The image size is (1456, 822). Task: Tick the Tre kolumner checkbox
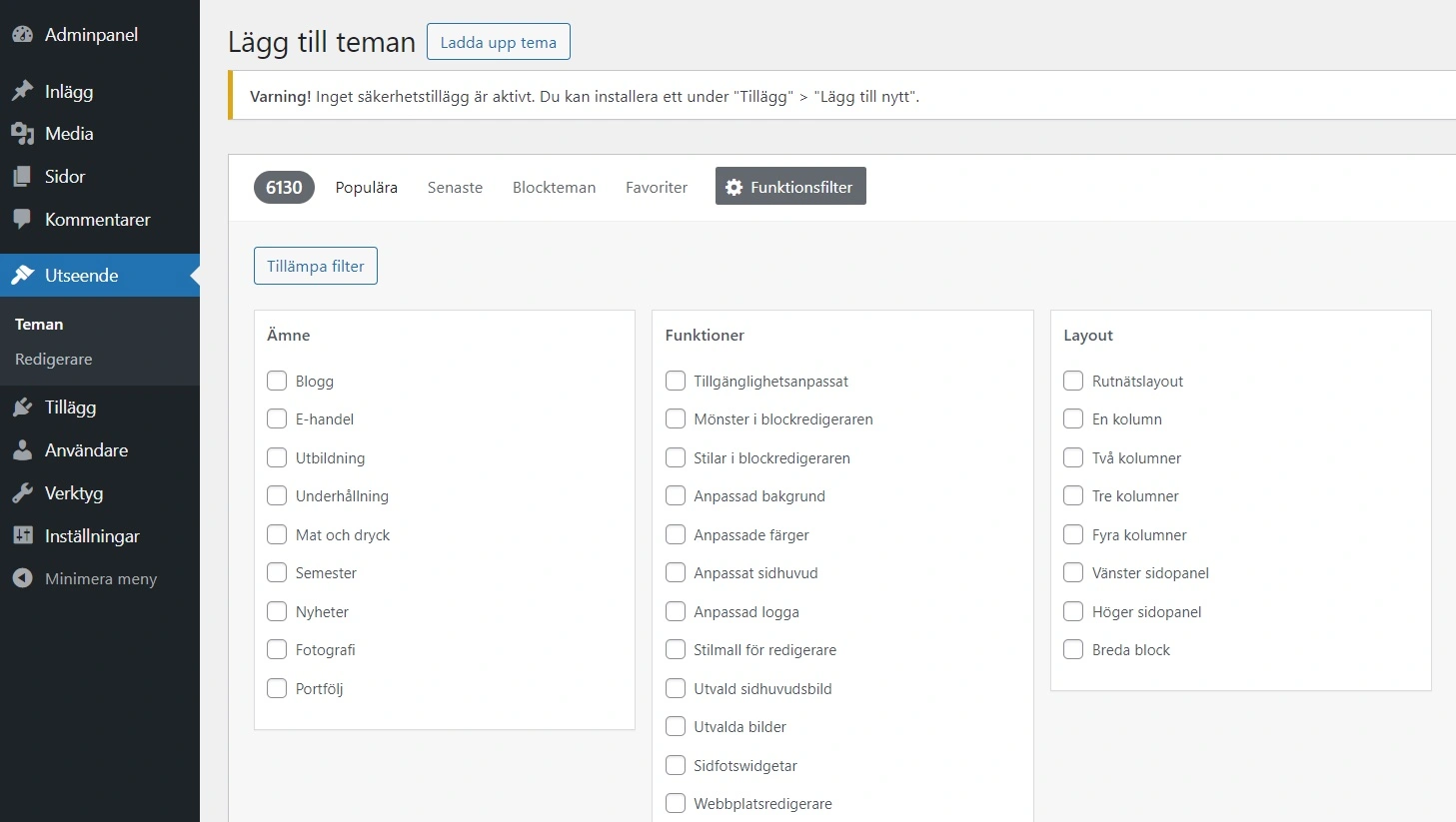[x=1073, y=495]
